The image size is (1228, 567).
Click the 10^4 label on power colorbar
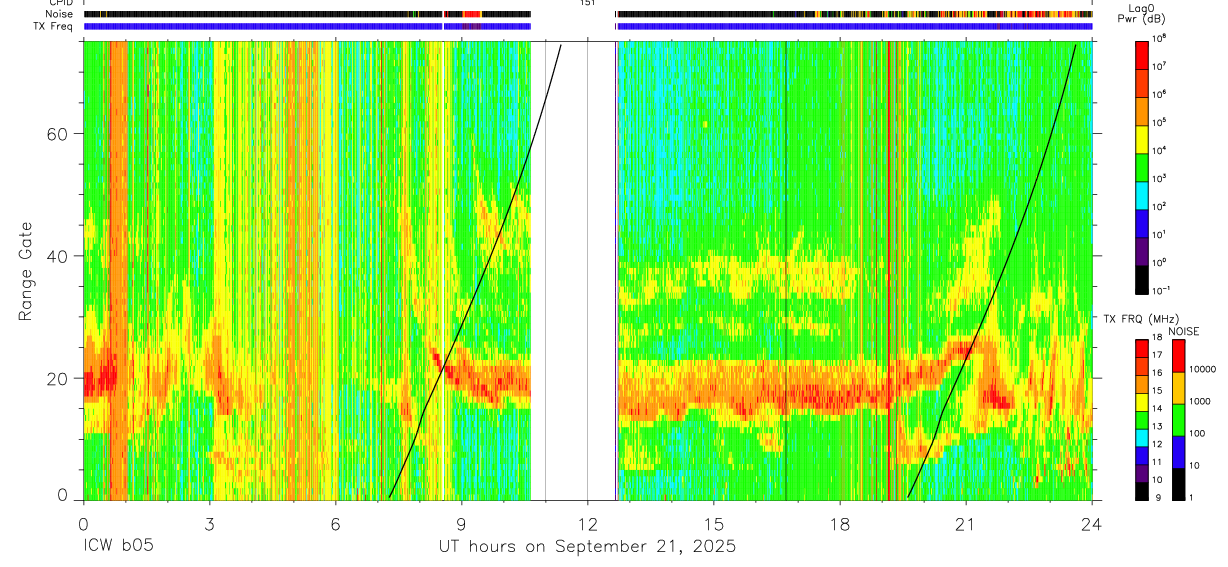tap(1158, 150)
